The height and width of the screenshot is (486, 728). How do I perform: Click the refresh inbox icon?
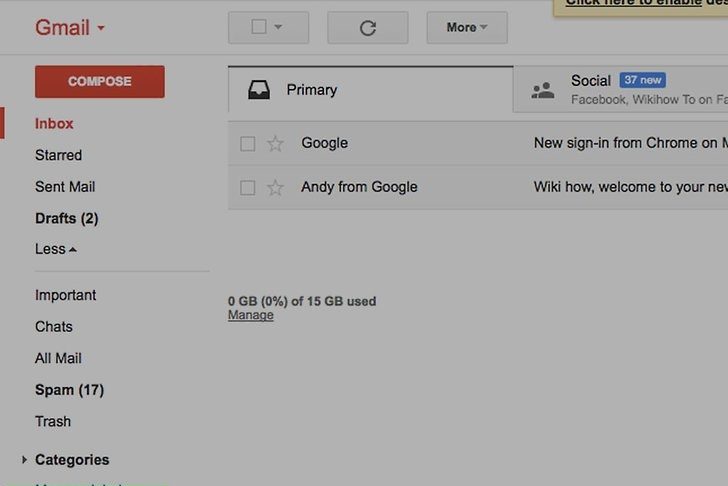tap(367, 28)
